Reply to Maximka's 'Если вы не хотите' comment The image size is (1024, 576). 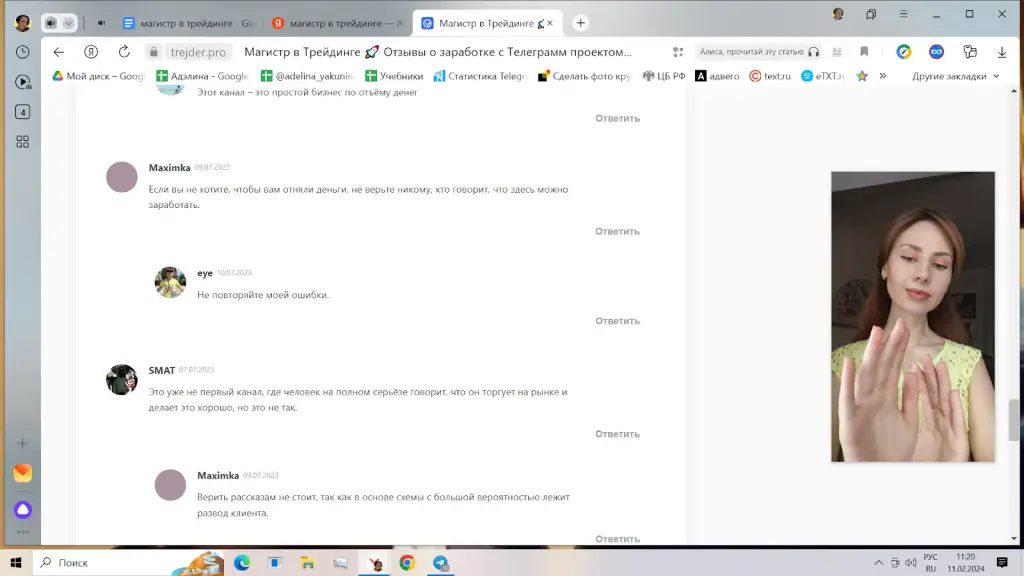pos(617,231)
